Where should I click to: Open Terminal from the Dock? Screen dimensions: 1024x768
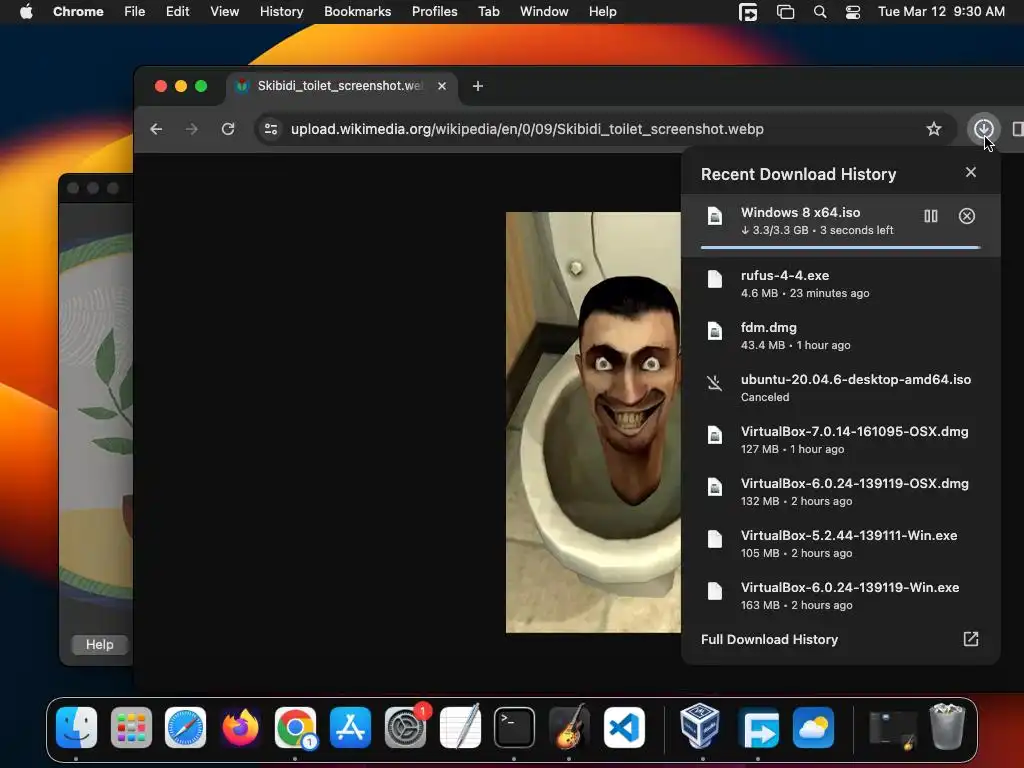(x=514, y=727)
